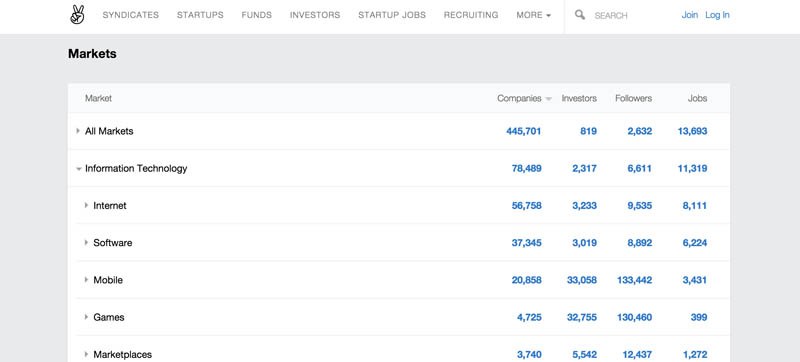Click Internet followers count 9,535

[640, 205]
